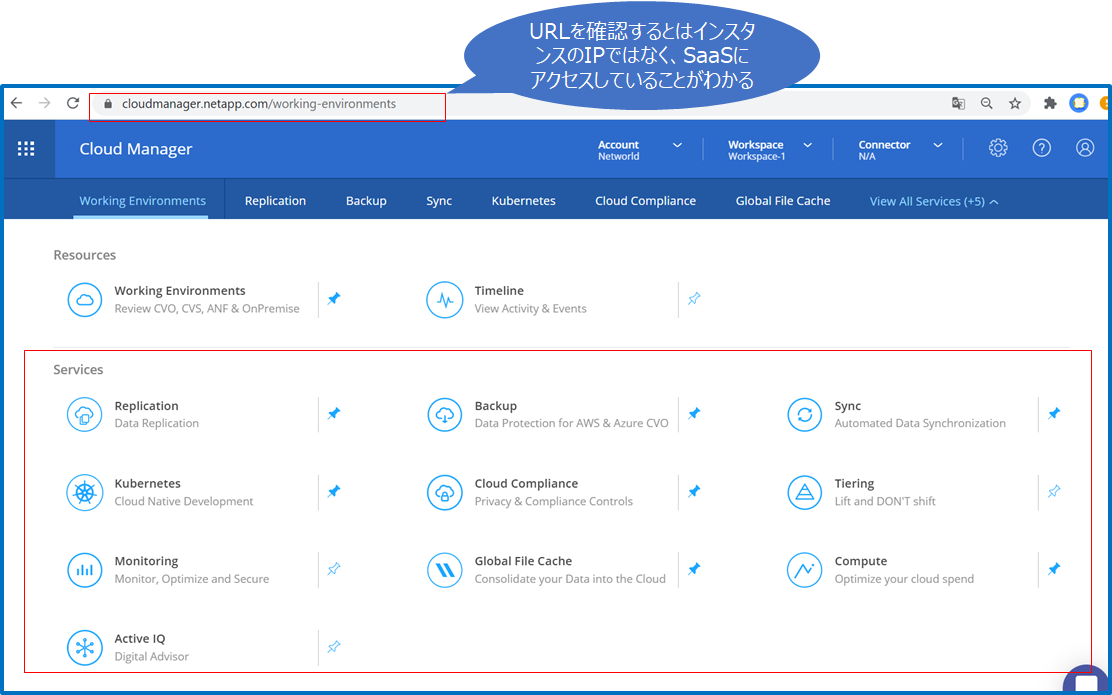Switch to the Cloud Compliance tab
The image size is (1112, 695).
click(x=645, y=201)
